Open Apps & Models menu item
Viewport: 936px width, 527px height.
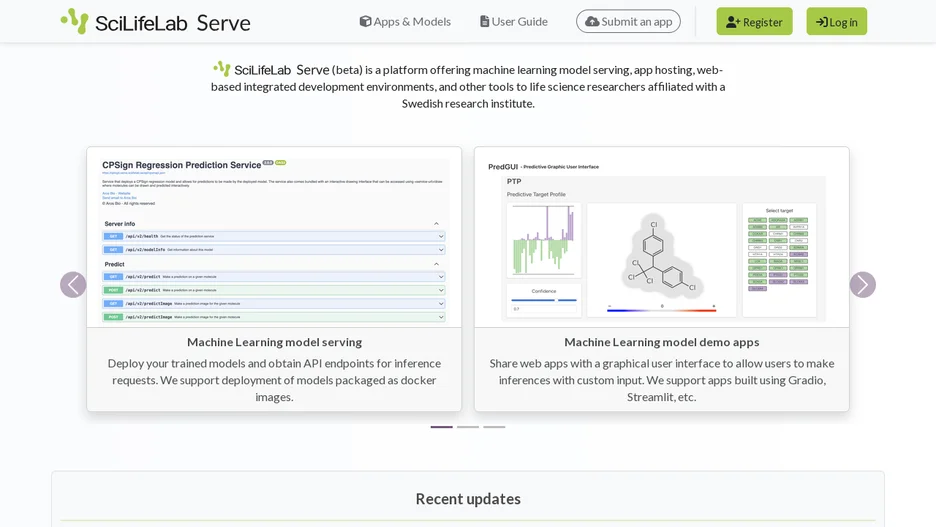(405, 21)
